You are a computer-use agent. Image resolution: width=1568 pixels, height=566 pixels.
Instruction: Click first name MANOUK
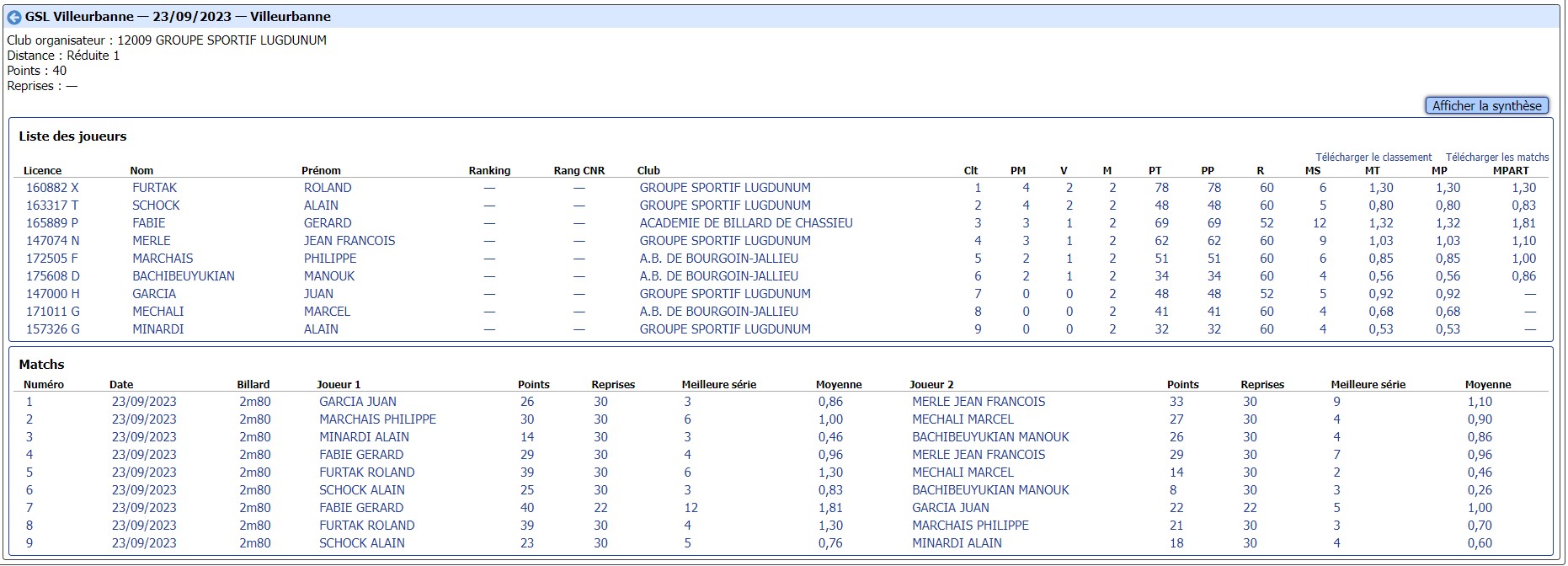click(329, 276)
